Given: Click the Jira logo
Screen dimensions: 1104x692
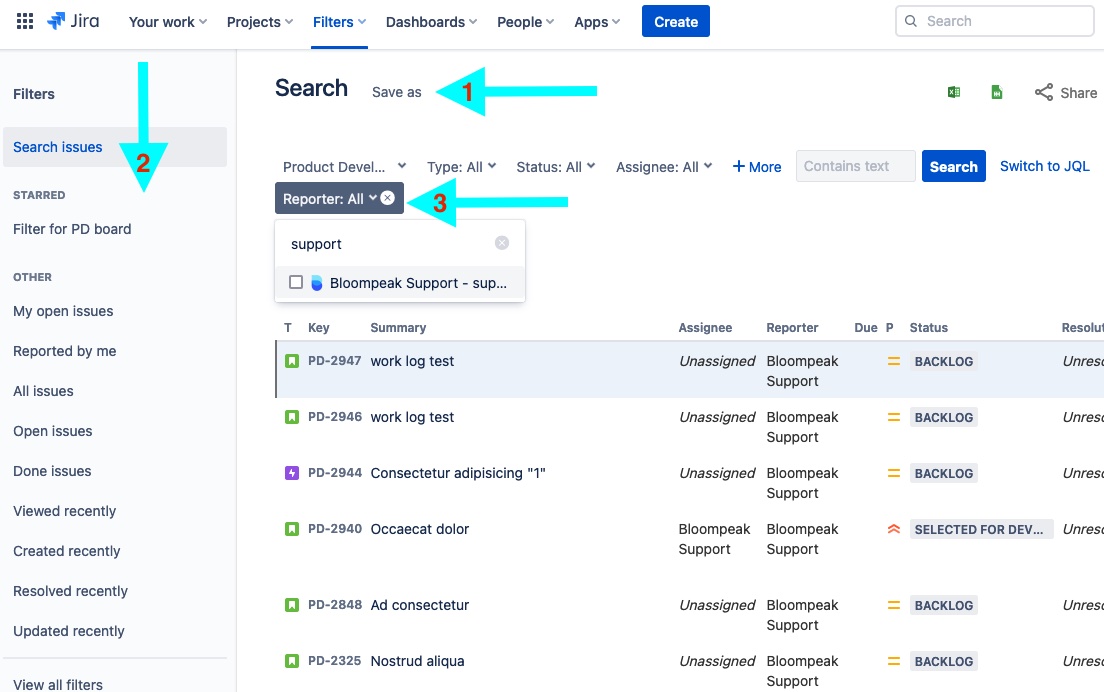Looking at the screenshot, I should tap(73, 21).
